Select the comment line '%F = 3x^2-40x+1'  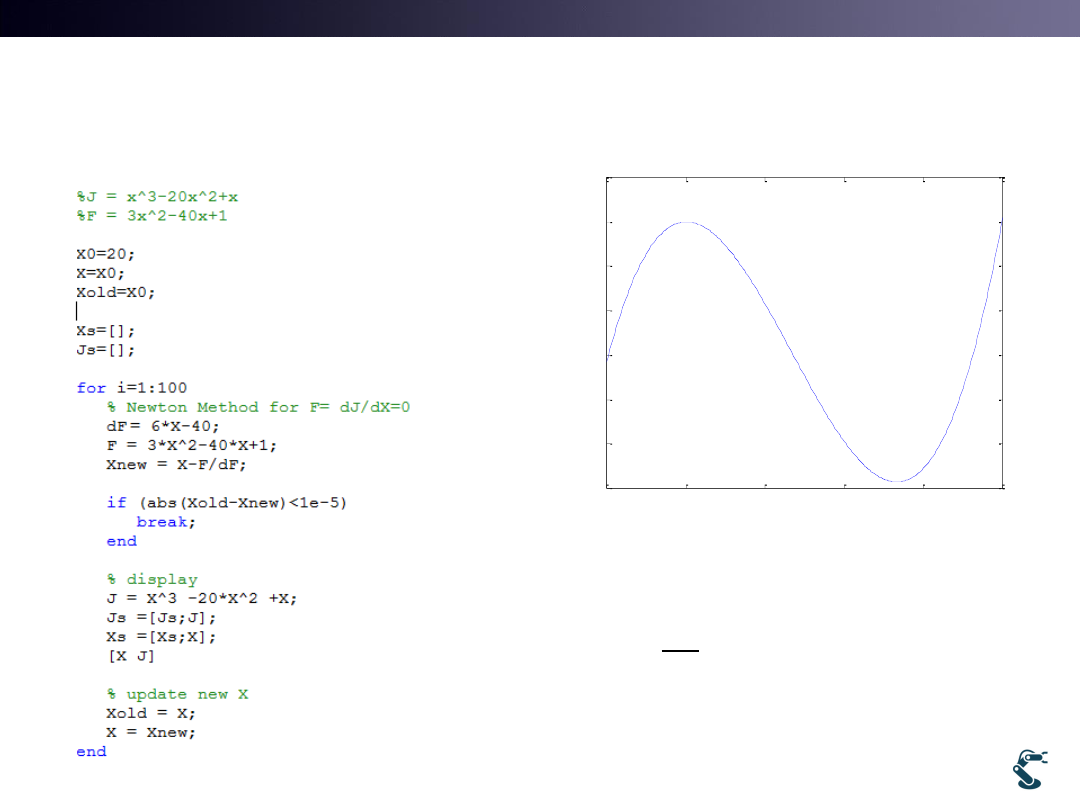tap(152, 216)
